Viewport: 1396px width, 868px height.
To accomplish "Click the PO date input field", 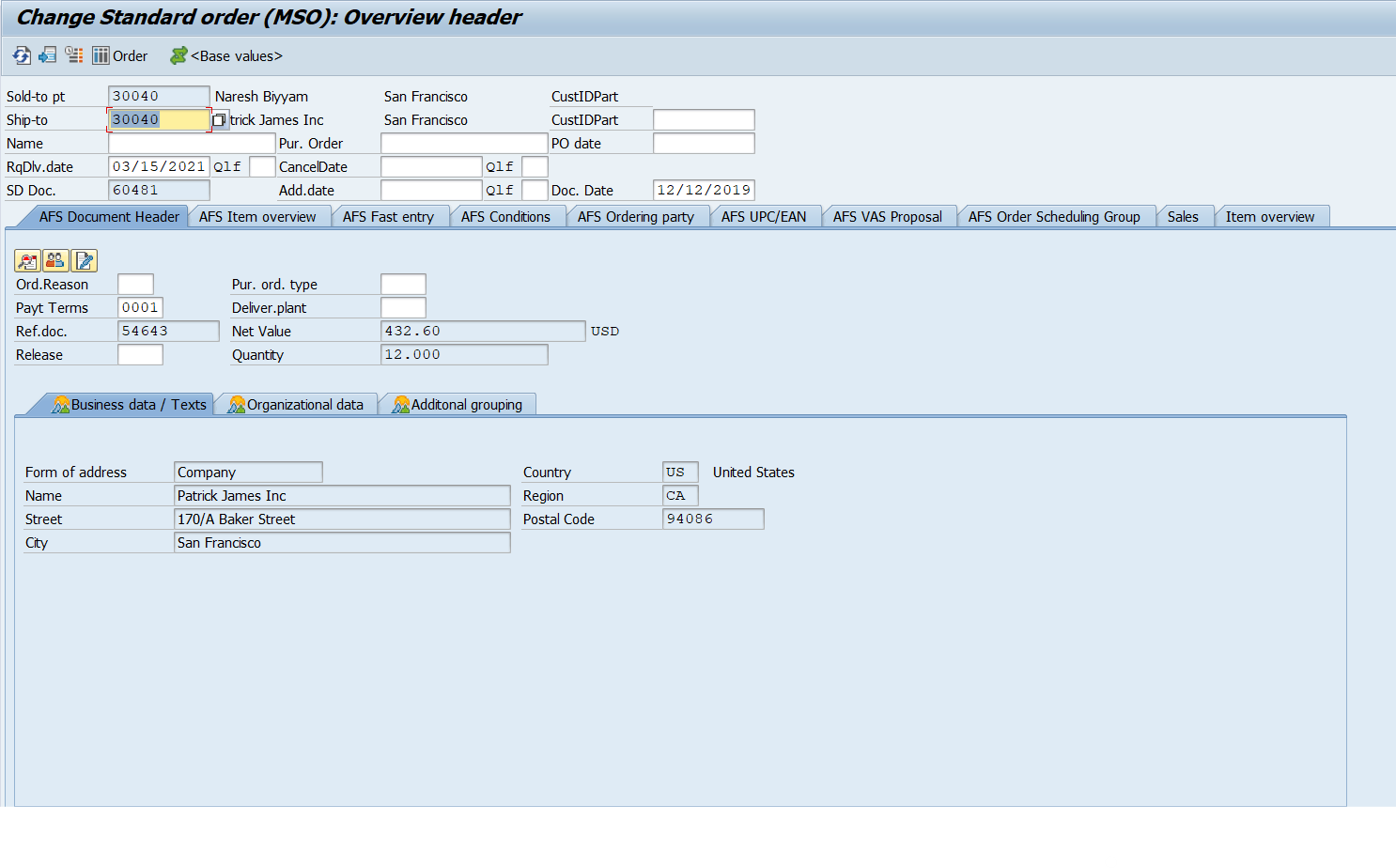I will 703,144.
